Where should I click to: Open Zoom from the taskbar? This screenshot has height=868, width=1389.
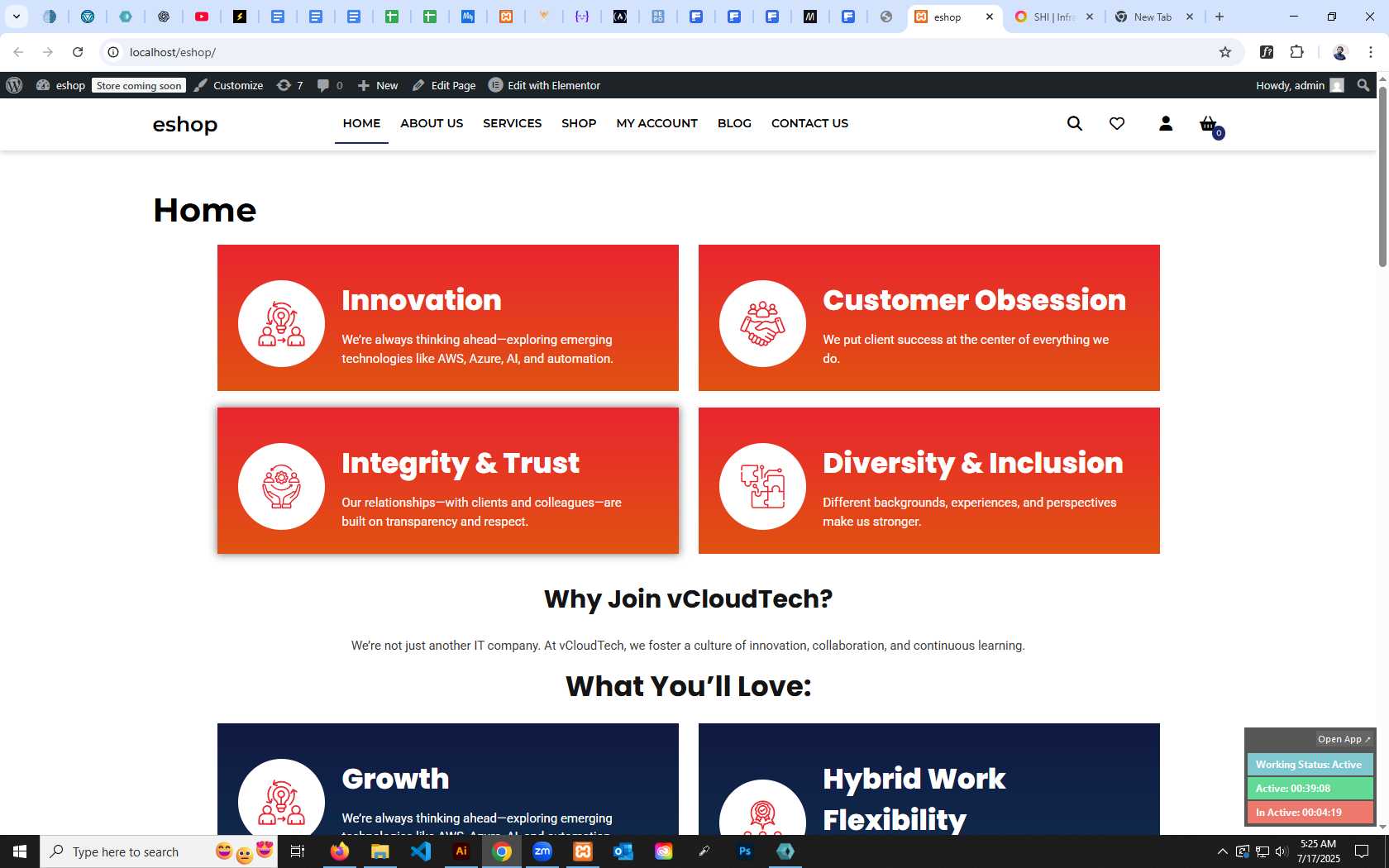tap(542, 851)
